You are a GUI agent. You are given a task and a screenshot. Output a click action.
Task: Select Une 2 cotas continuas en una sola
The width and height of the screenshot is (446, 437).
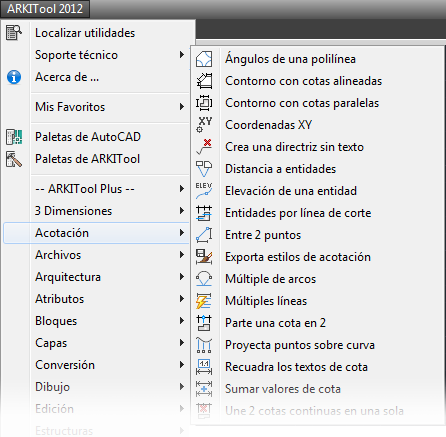point(314,411)
